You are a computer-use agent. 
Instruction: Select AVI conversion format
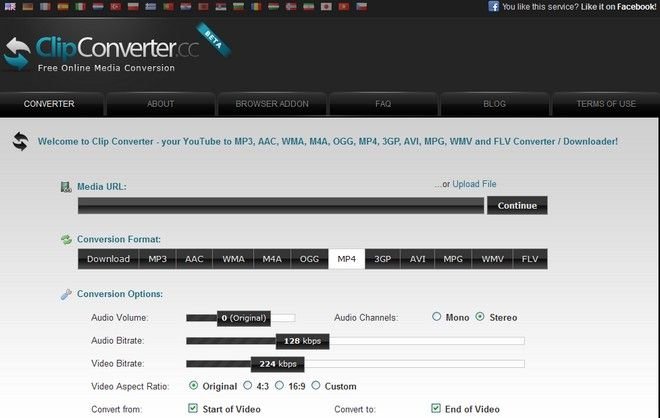point(418,259)
